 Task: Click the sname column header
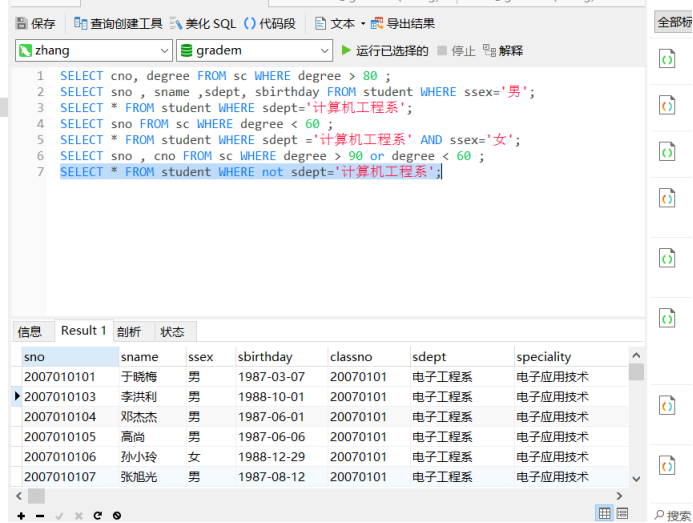point(152,357)
